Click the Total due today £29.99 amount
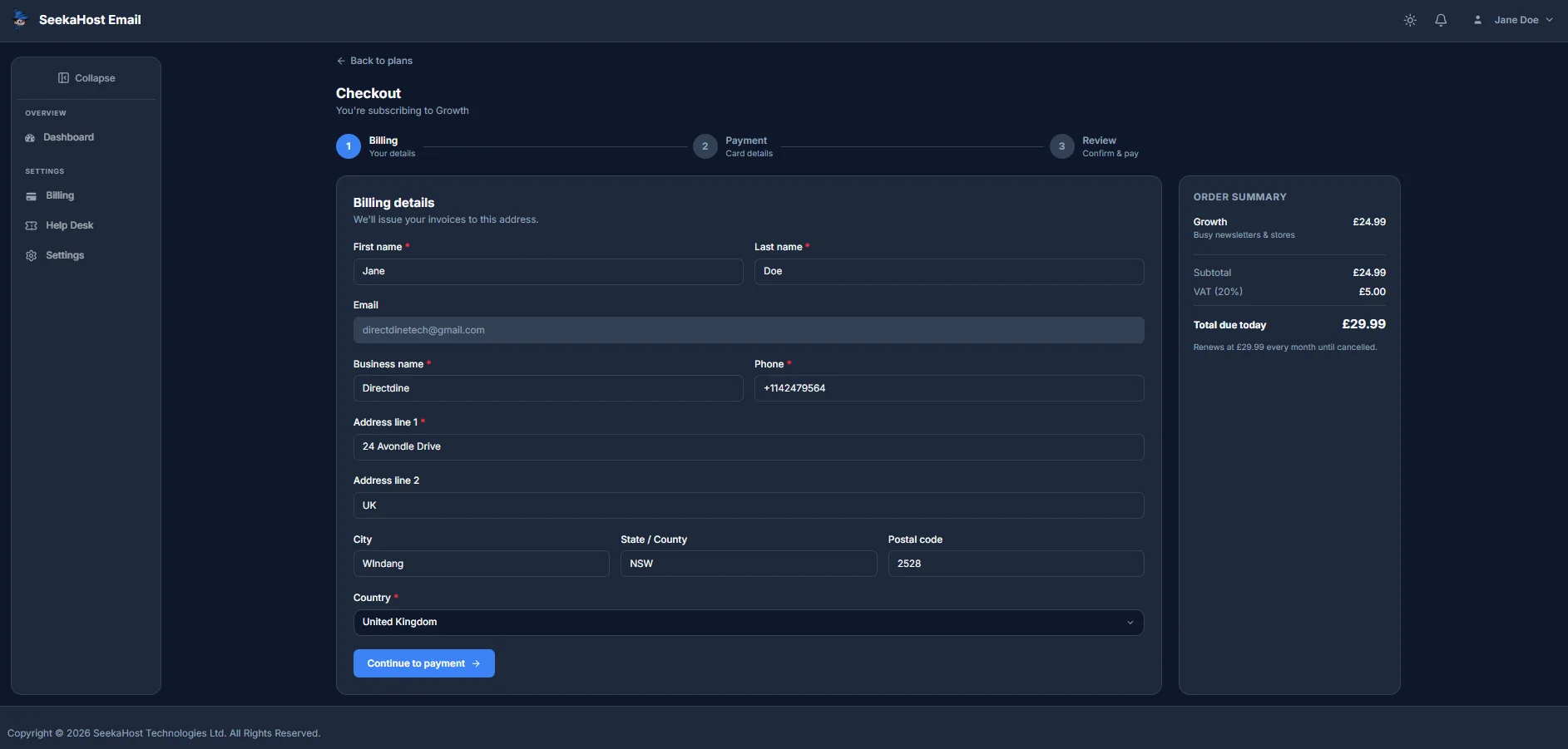 pos(1363,324)
